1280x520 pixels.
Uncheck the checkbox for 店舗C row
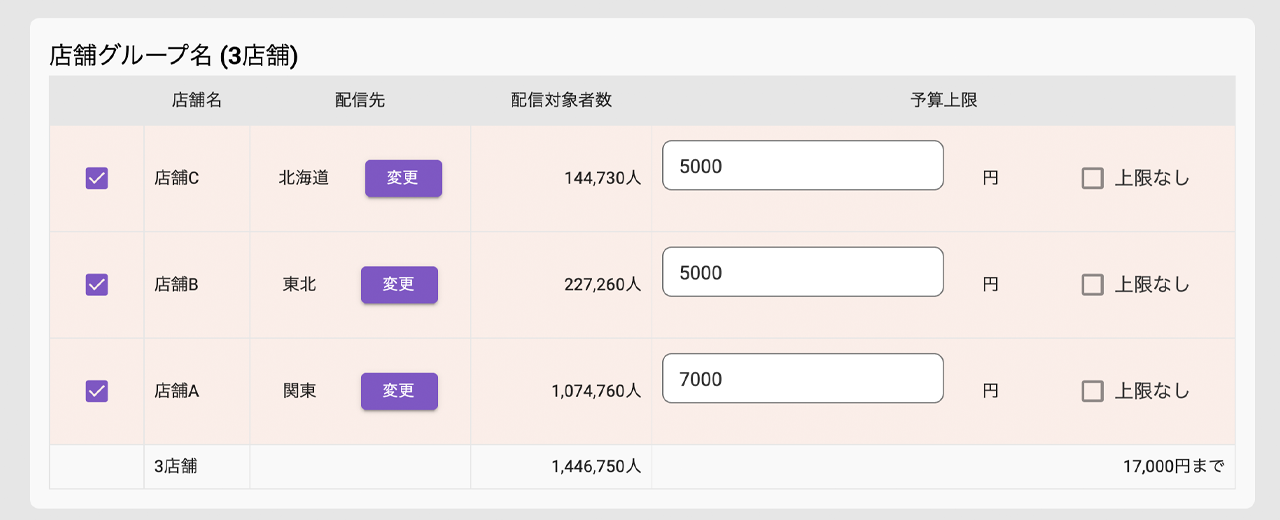point(97,179)
